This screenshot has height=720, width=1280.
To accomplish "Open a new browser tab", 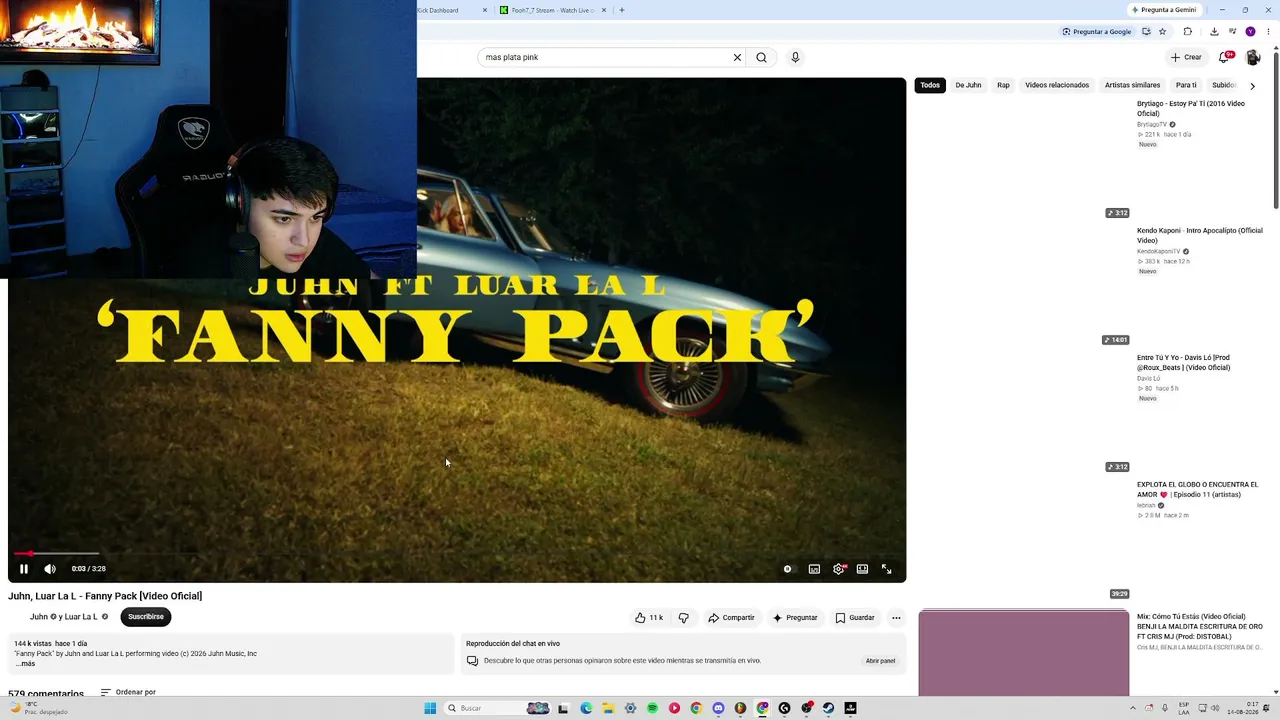I will point(622,10).
